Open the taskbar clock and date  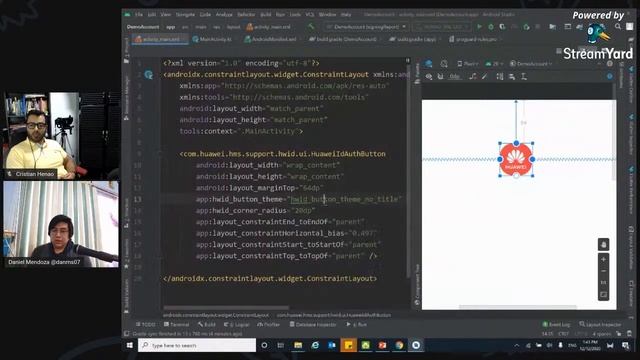[x=589, y=345]
